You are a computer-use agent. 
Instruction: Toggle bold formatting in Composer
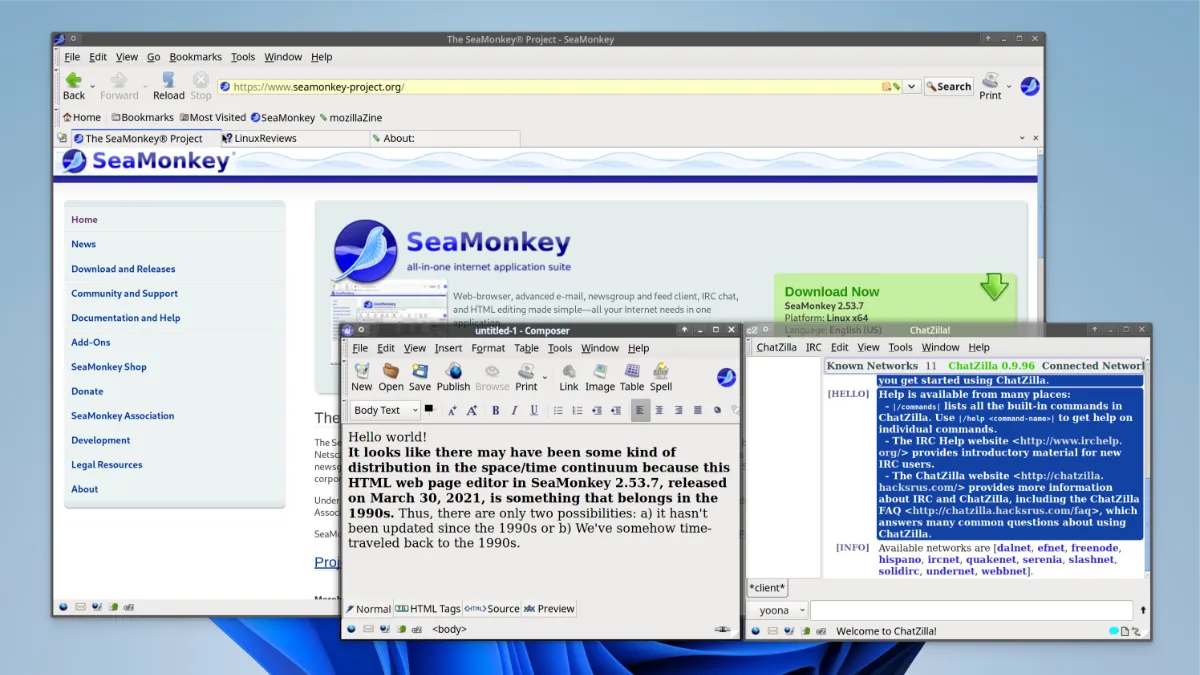click(x=495, y=410)
